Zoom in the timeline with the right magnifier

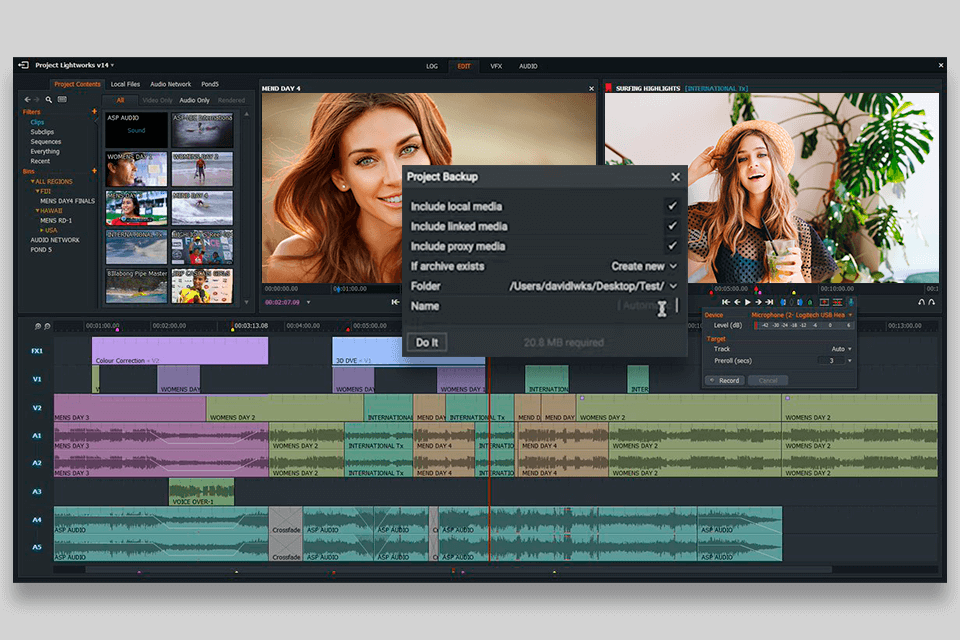pos(47,326)
